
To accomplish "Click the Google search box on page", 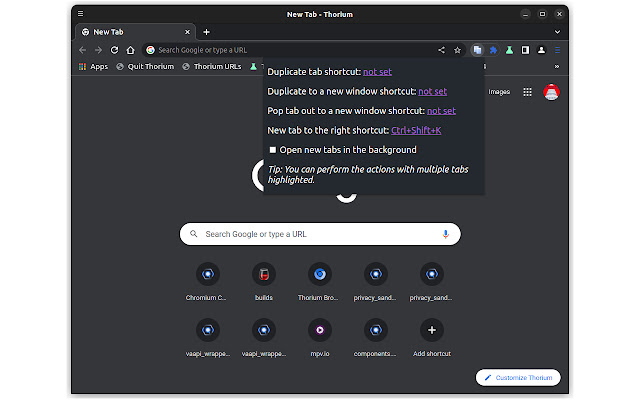I will [x=320, y=234].
